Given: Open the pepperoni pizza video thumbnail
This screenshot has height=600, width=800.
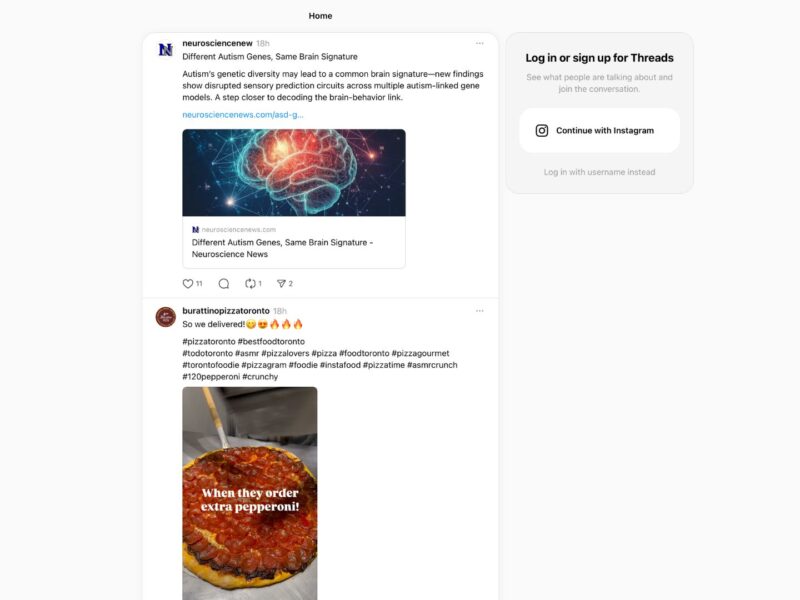Looking at the screenshot, I should point(249,493).
